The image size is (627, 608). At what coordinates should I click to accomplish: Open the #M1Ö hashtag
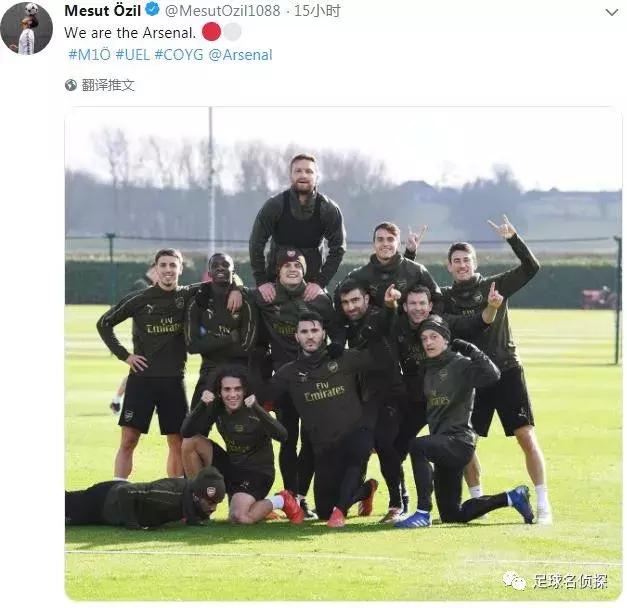pos(89,54)
